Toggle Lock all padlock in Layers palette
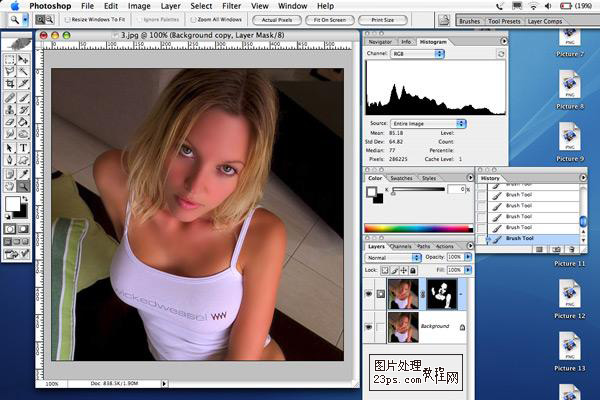 (x=413, y=271)
